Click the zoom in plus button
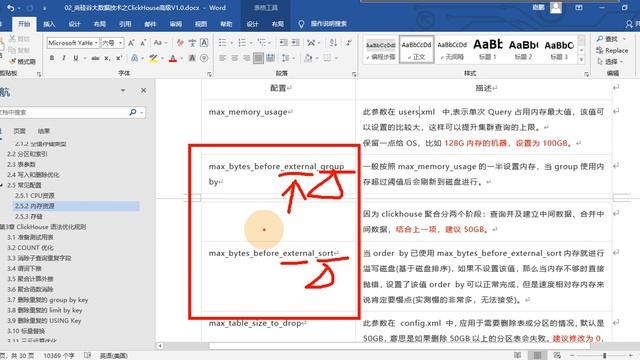Viewport: 640px width, 360px height. [x=631, y=356]
